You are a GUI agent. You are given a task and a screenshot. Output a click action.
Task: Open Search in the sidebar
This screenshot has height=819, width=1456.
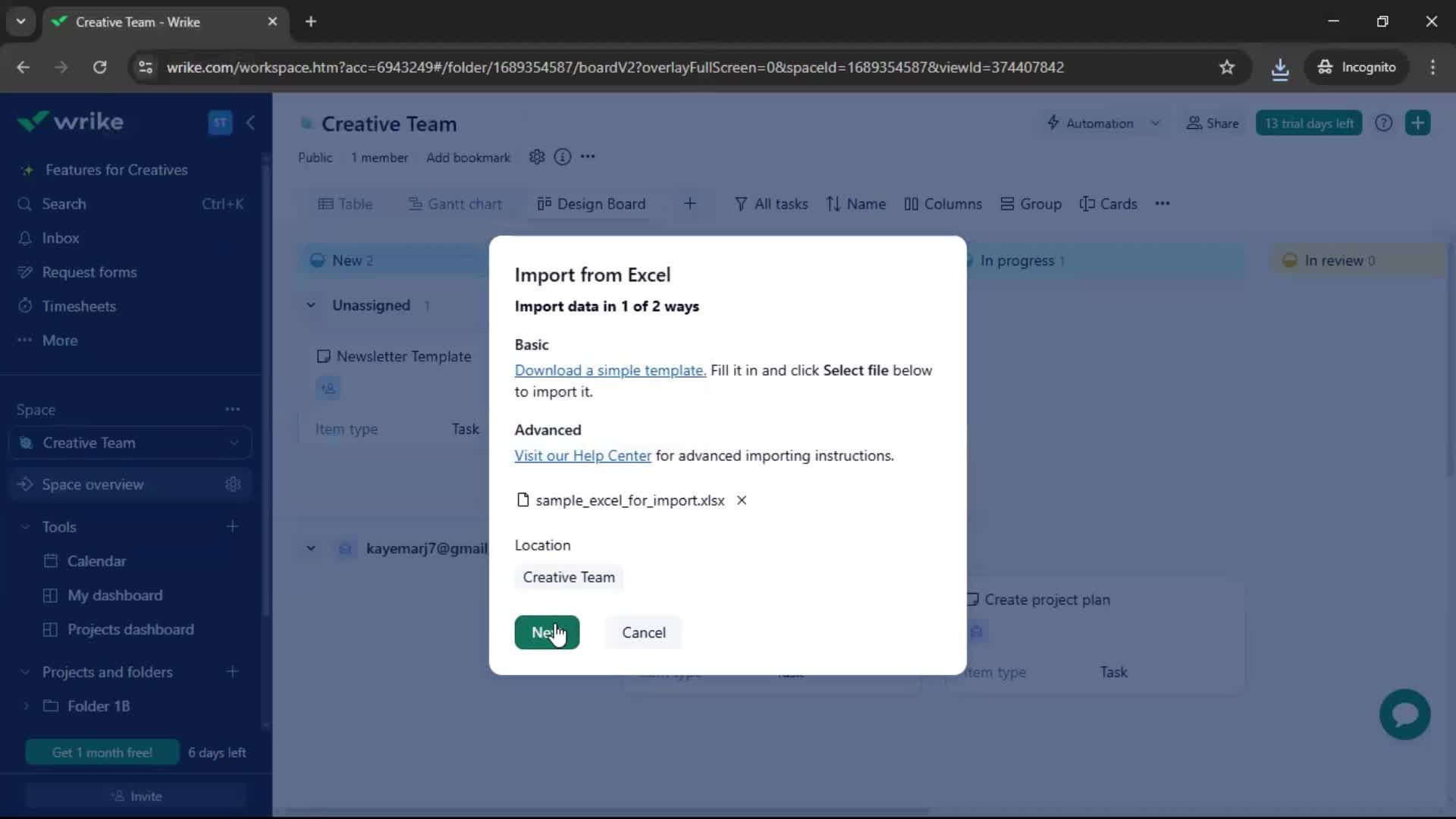point(64,204)
